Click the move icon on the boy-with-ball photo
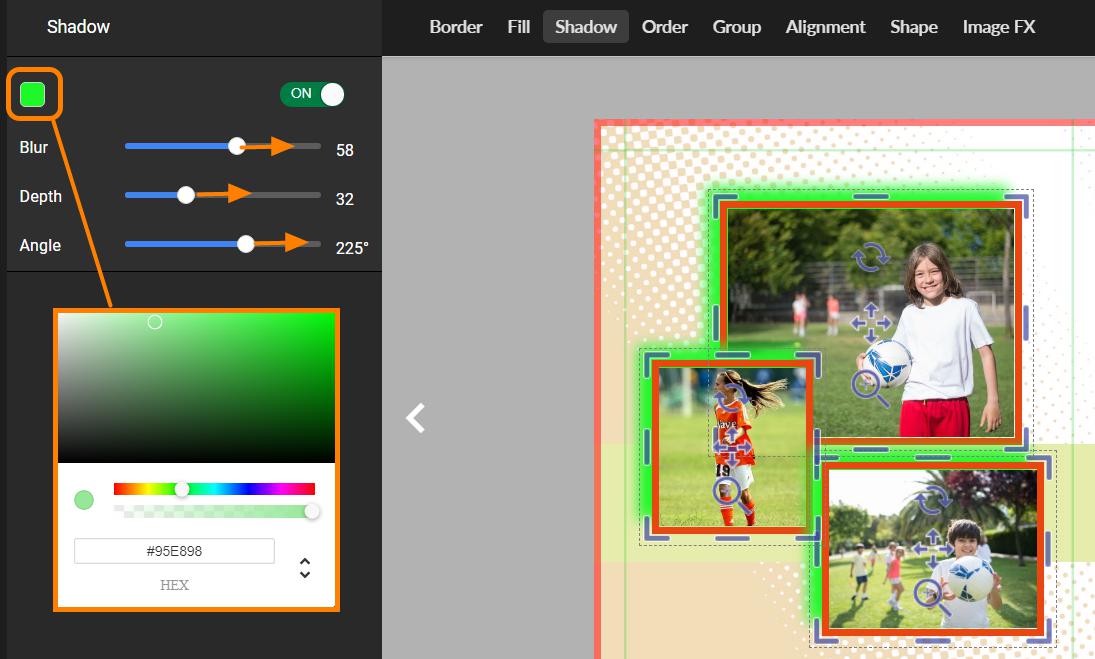1095x659 pixels. (x=933, y=549)
